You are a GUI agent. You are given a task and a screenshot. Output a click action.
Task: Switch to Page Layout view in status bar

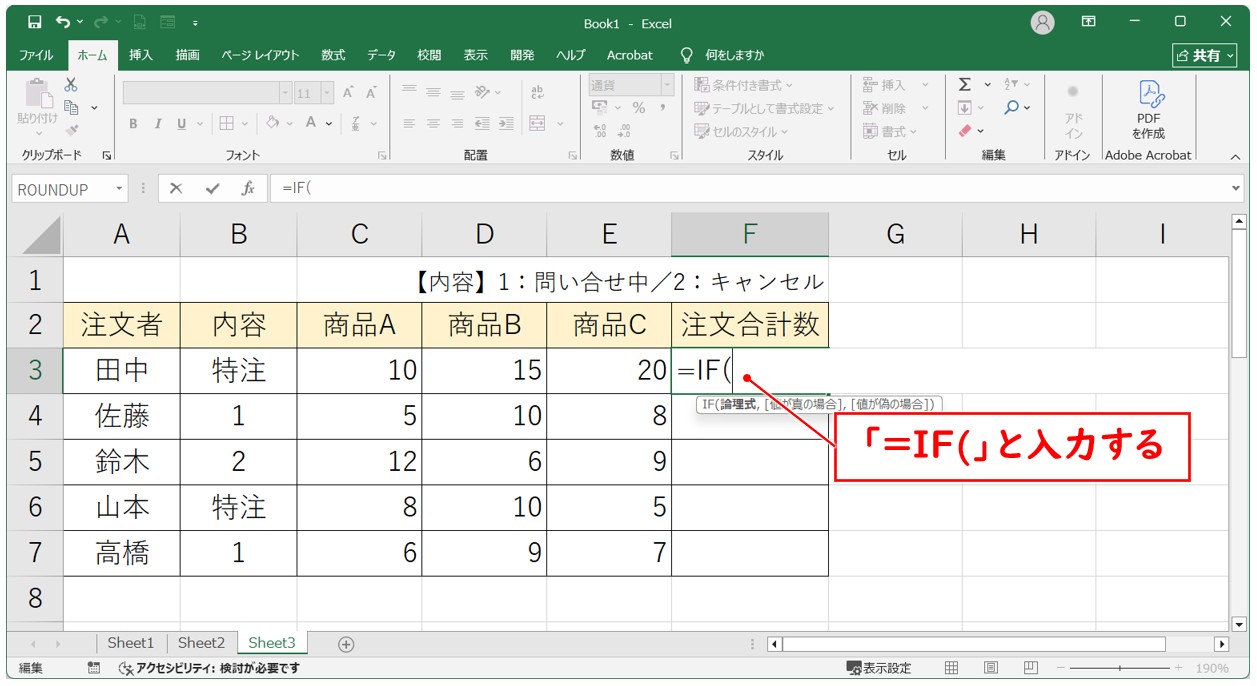tap(990, 668)
